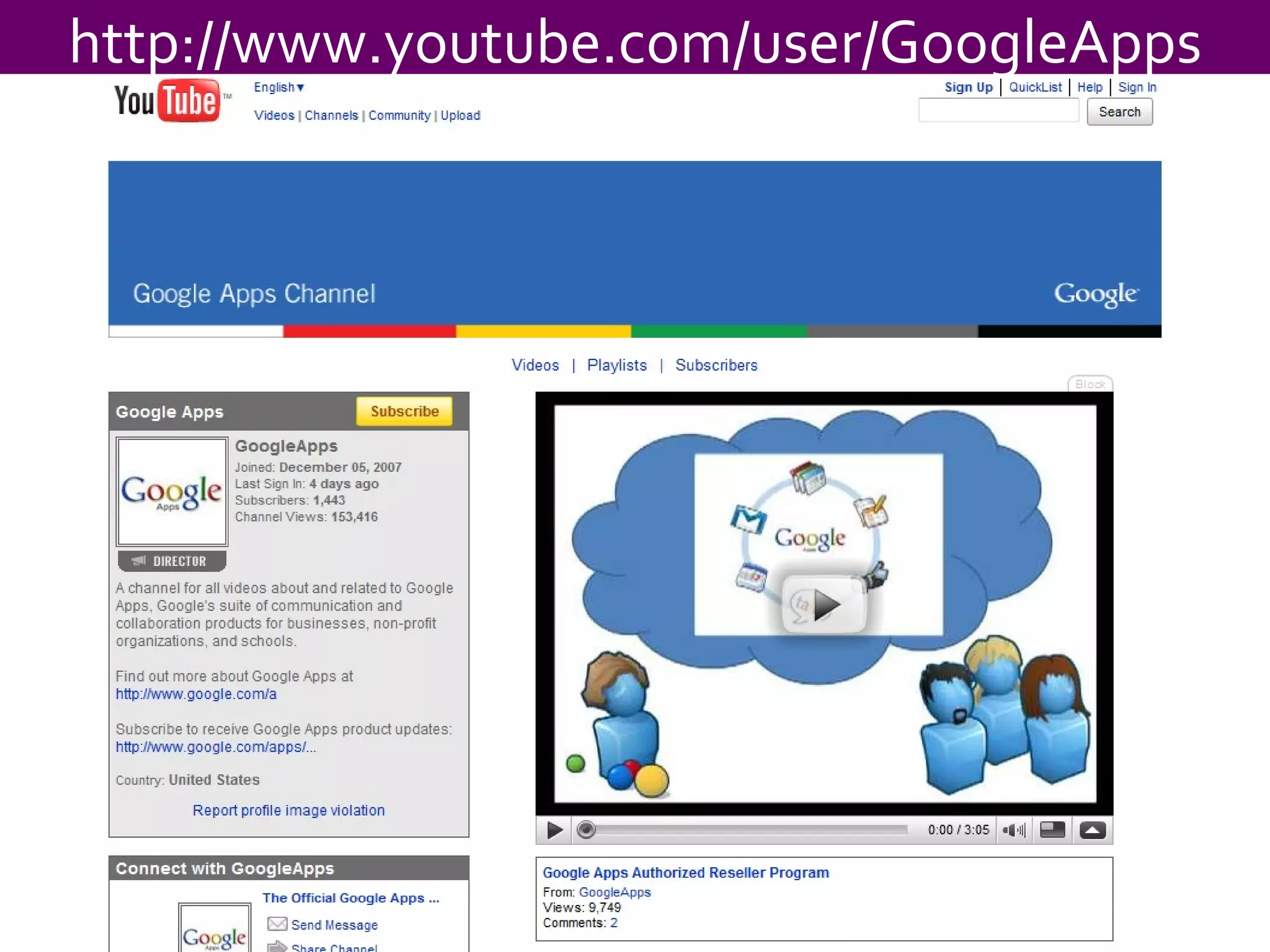This screenshot has height=952, width=1270.
Task: Open The Official Google Apps ... link
Action: [350, 898]
